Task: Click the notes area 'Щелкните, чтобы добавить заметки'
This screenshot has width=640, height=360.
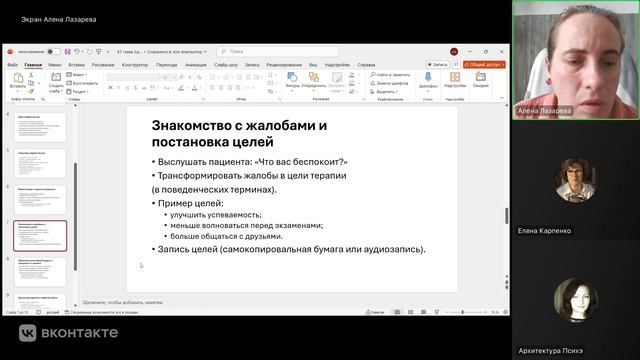Action: [122, 302]
